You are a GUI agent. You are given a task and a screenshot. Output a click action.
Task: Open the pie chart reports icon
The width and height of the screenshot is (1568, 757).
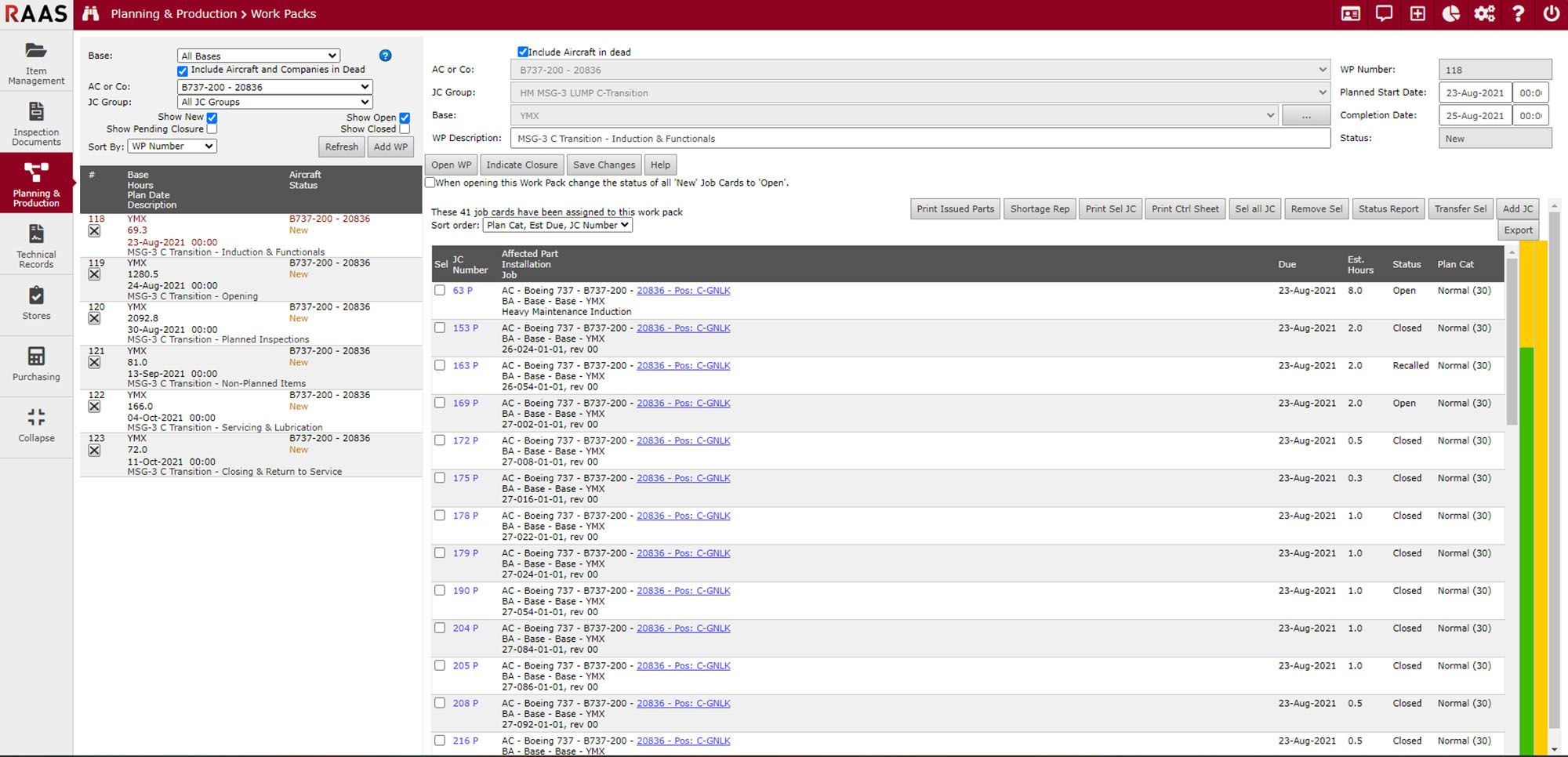(x=1450, y=14)
